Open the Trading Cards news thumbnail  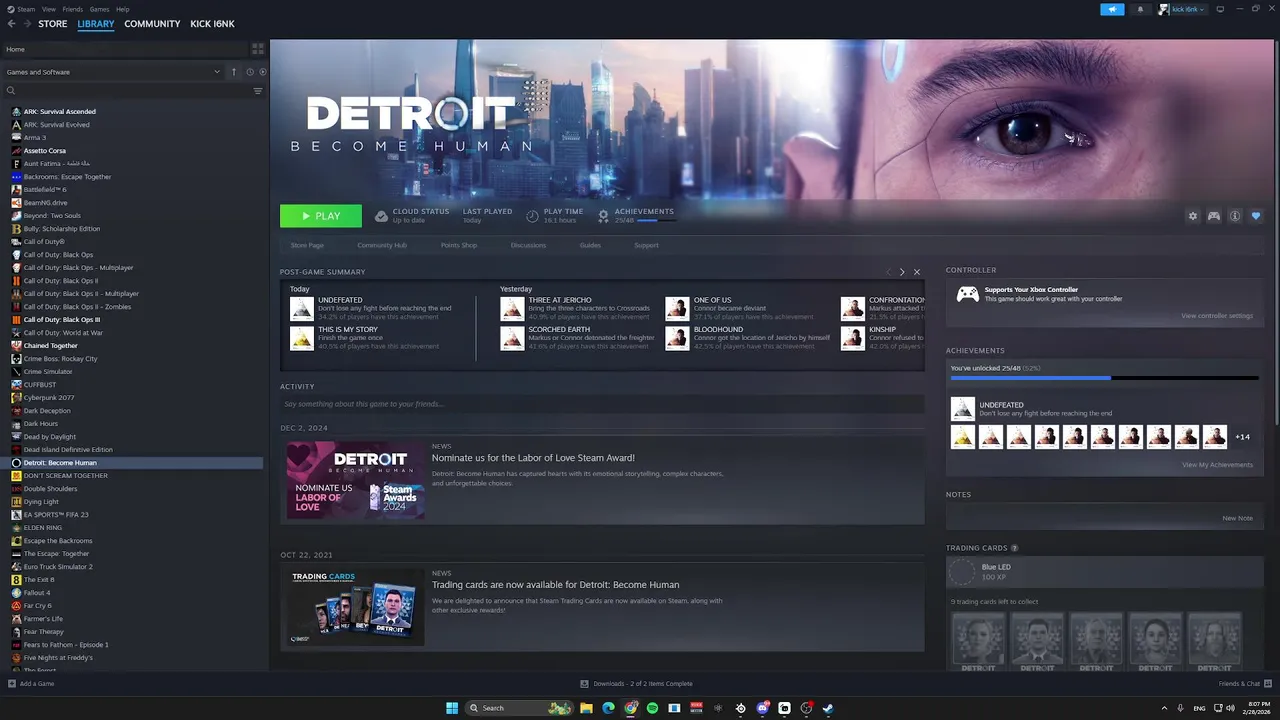[355, 607]
